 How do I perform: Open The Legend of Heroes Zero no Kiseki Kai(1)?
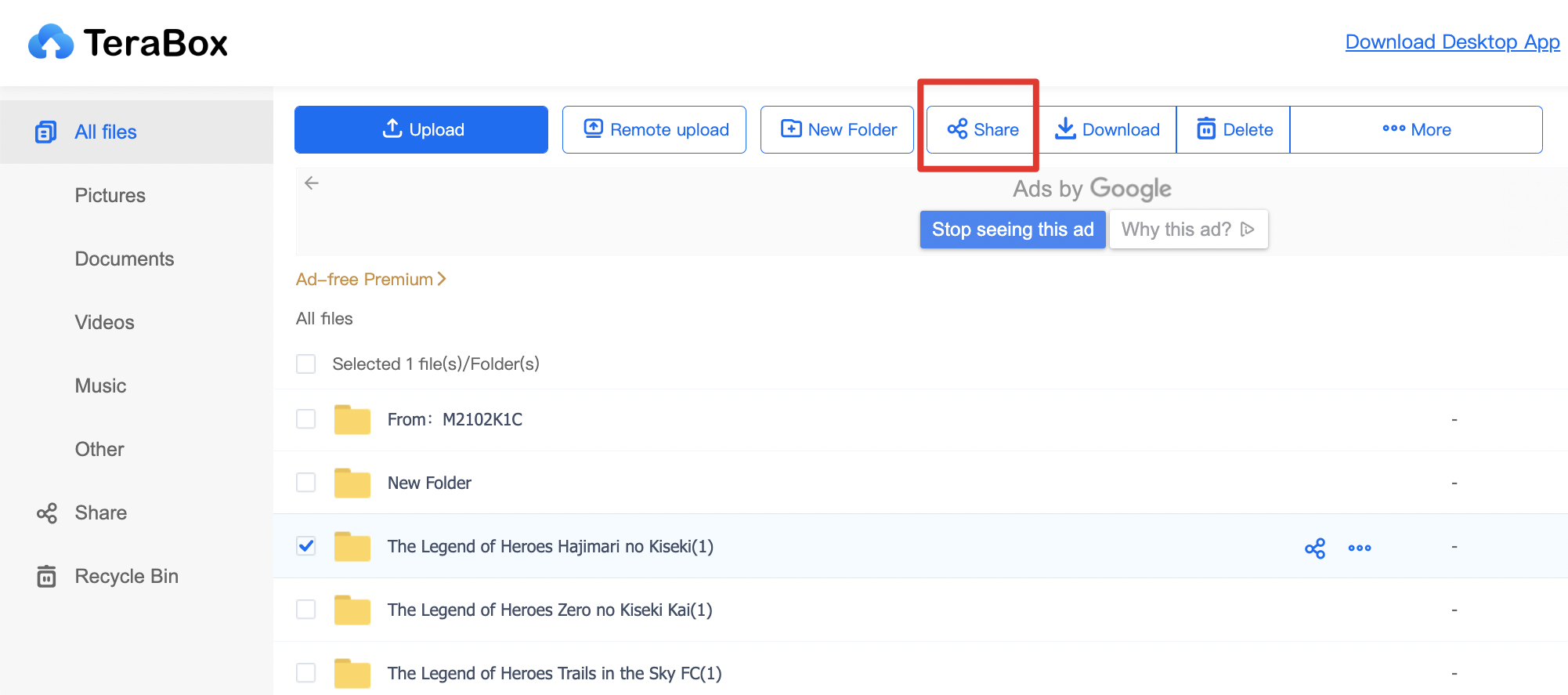(550, 610)
